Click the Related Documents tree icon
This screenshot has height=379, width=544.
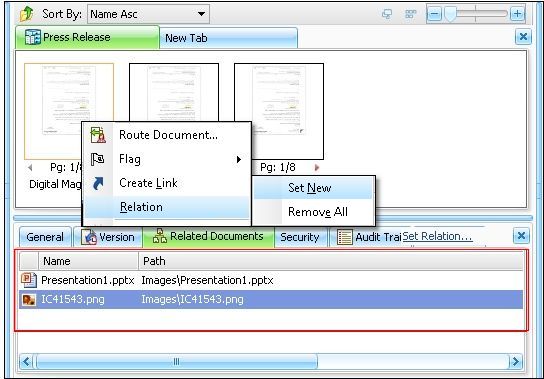coord(160,236)
